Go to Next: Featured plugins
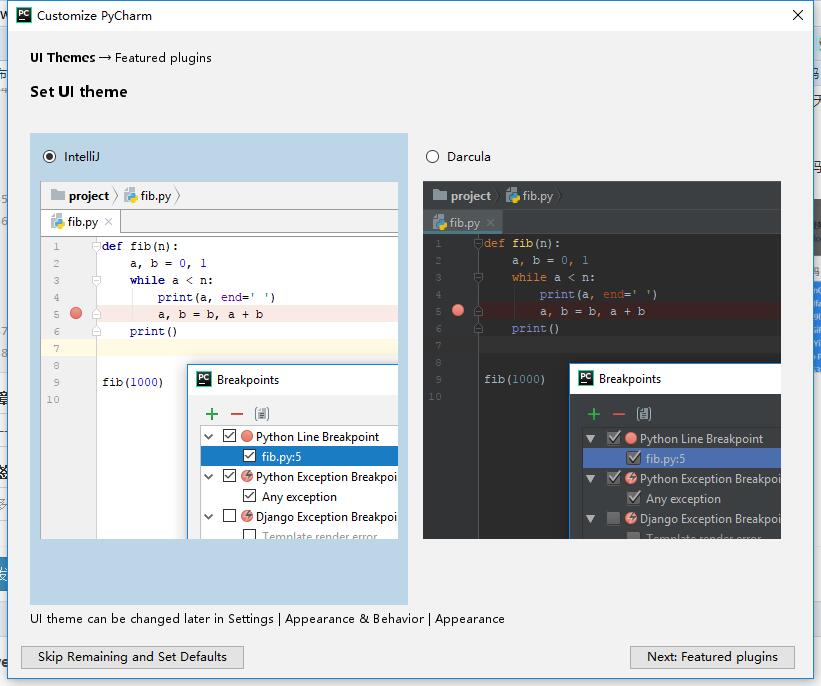The image size is (821, 686). click(x=712, y=657)
